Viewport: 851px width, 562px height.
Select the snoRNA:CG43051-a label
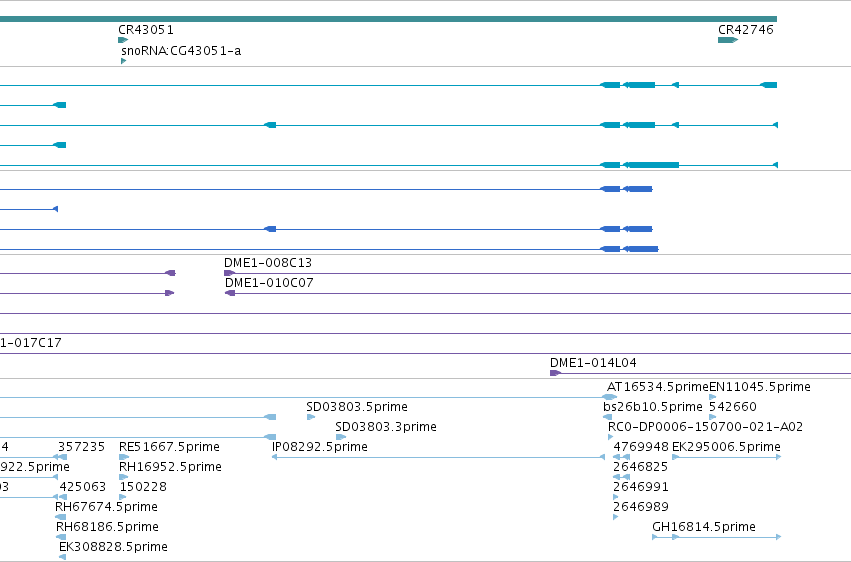pos(181,51)
